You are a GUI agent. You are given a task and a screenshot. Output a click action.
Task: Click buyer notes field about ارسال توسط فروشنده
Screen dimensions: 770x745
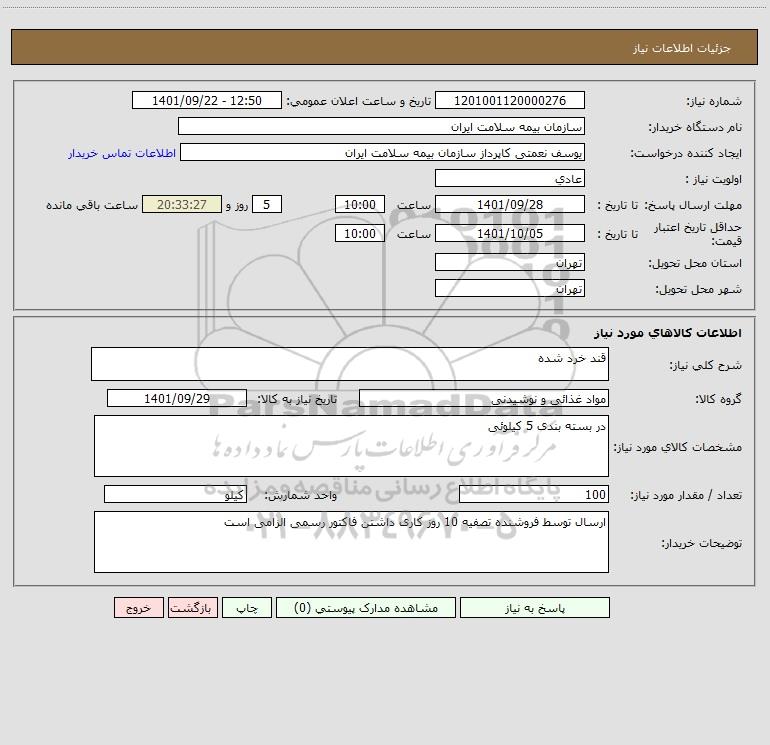pyautogui.click(x=351, y=542)
